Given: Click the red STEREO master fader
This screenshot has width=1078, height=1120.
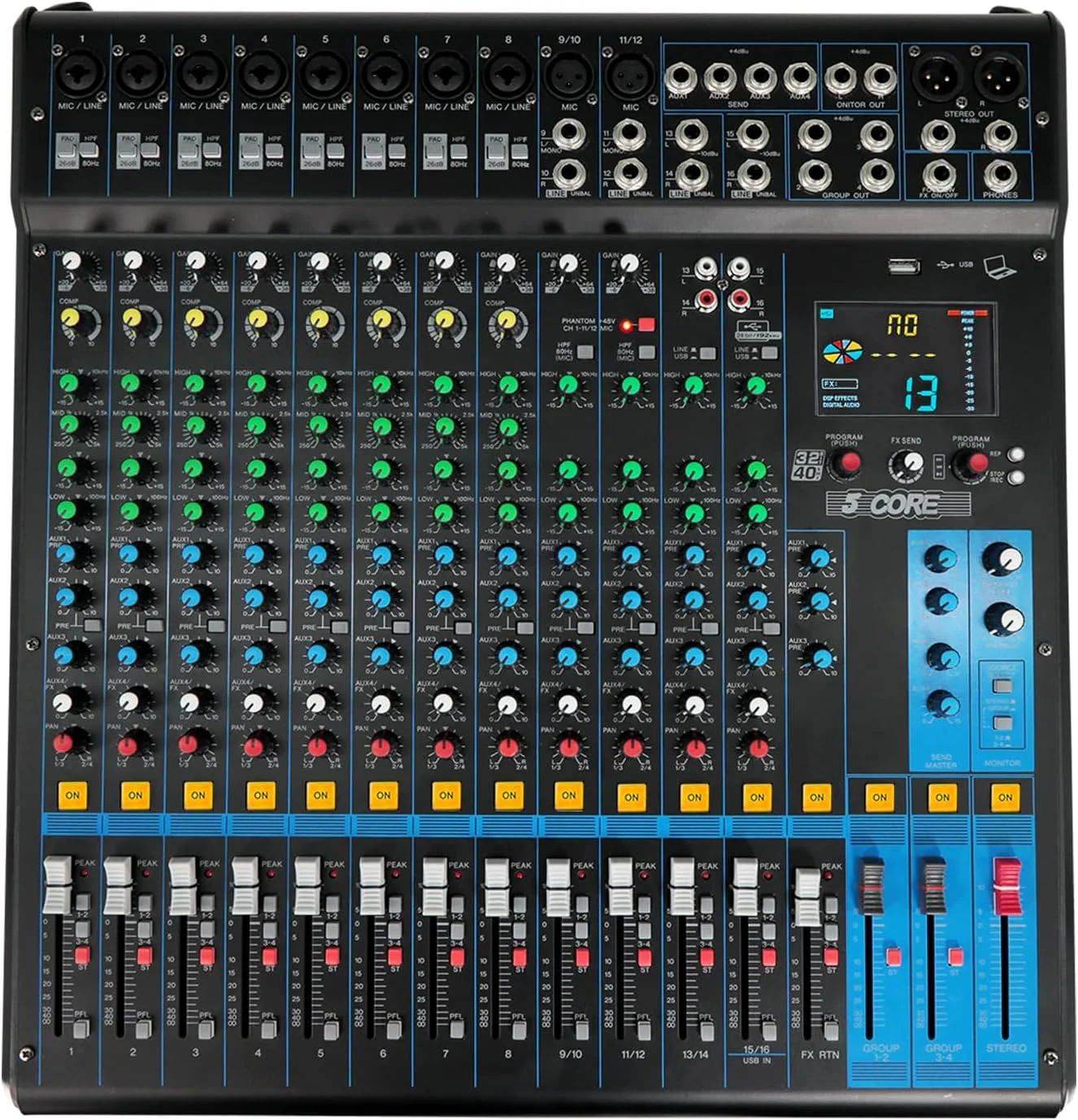Looking at the screenshot, I should 1006,885.
